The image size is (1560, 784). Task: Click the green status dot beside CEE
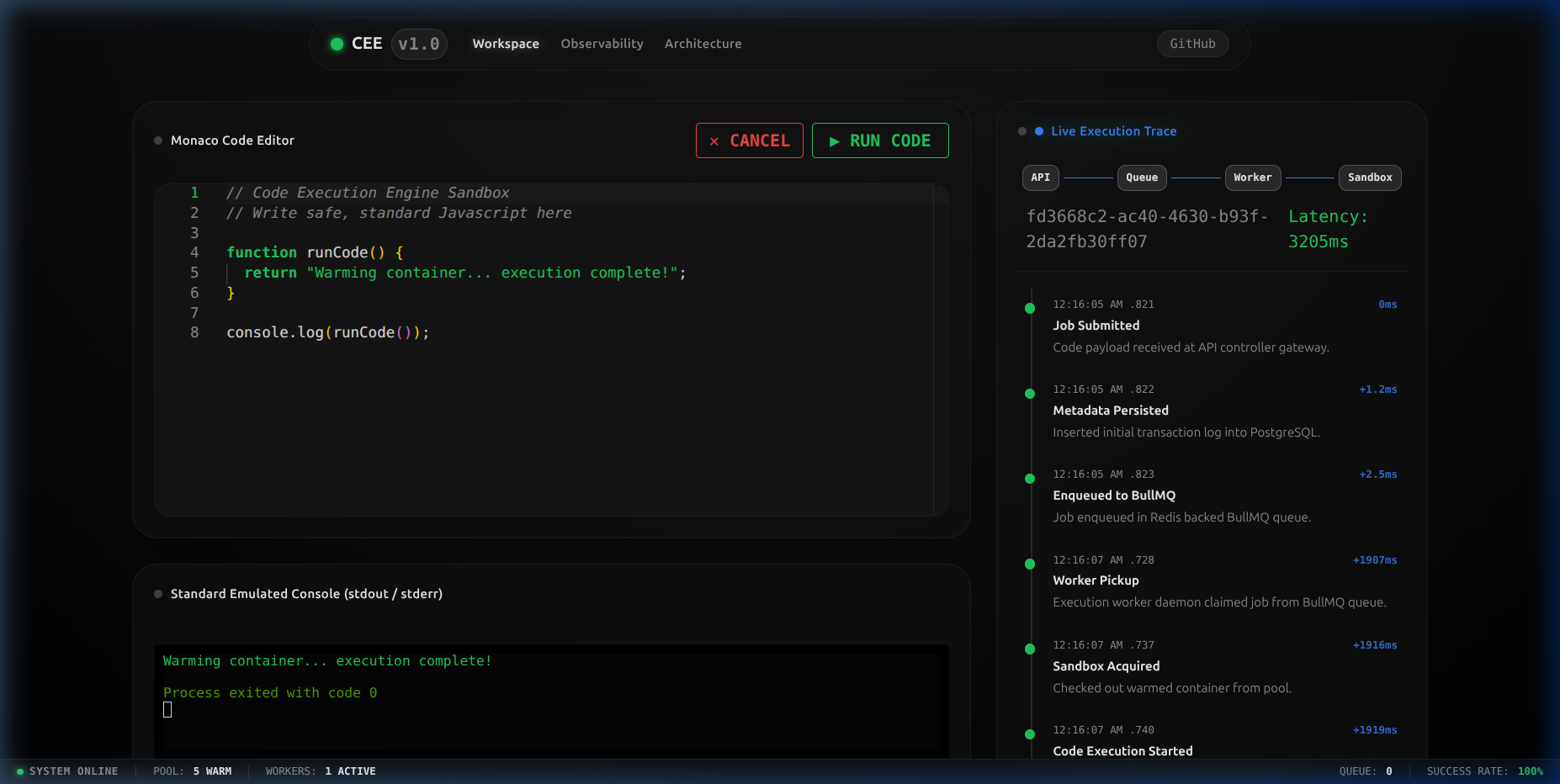(x=337, y=44)
